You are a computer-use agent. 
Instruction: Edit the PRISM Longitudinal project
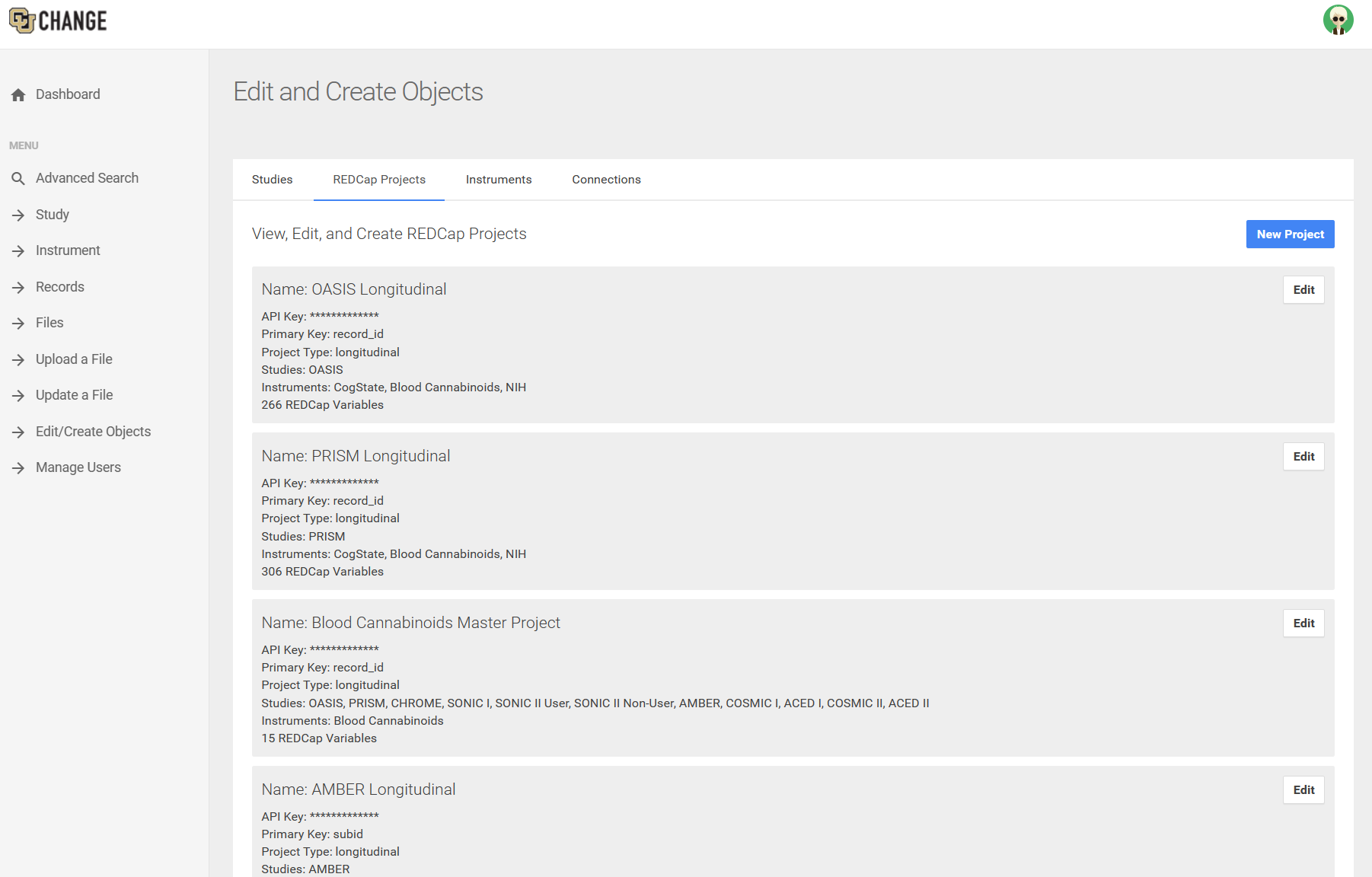tap(1303, 457)
